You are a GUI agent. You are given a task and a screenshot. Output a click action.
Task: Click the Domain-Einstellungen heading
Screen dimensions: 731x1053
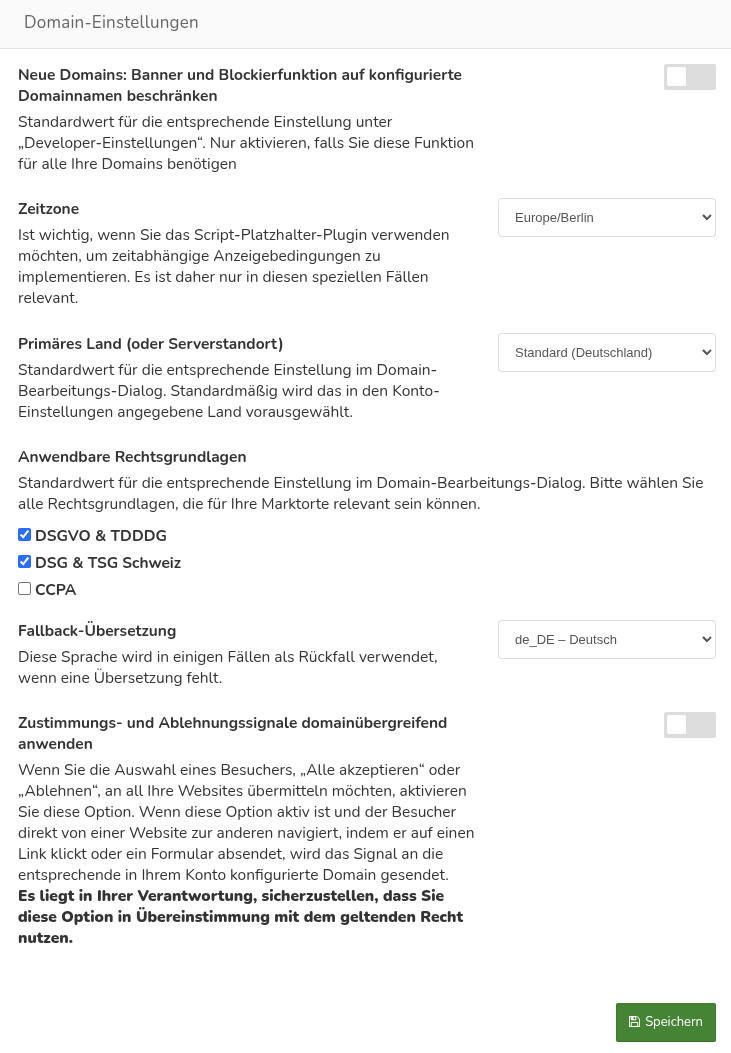111,22
